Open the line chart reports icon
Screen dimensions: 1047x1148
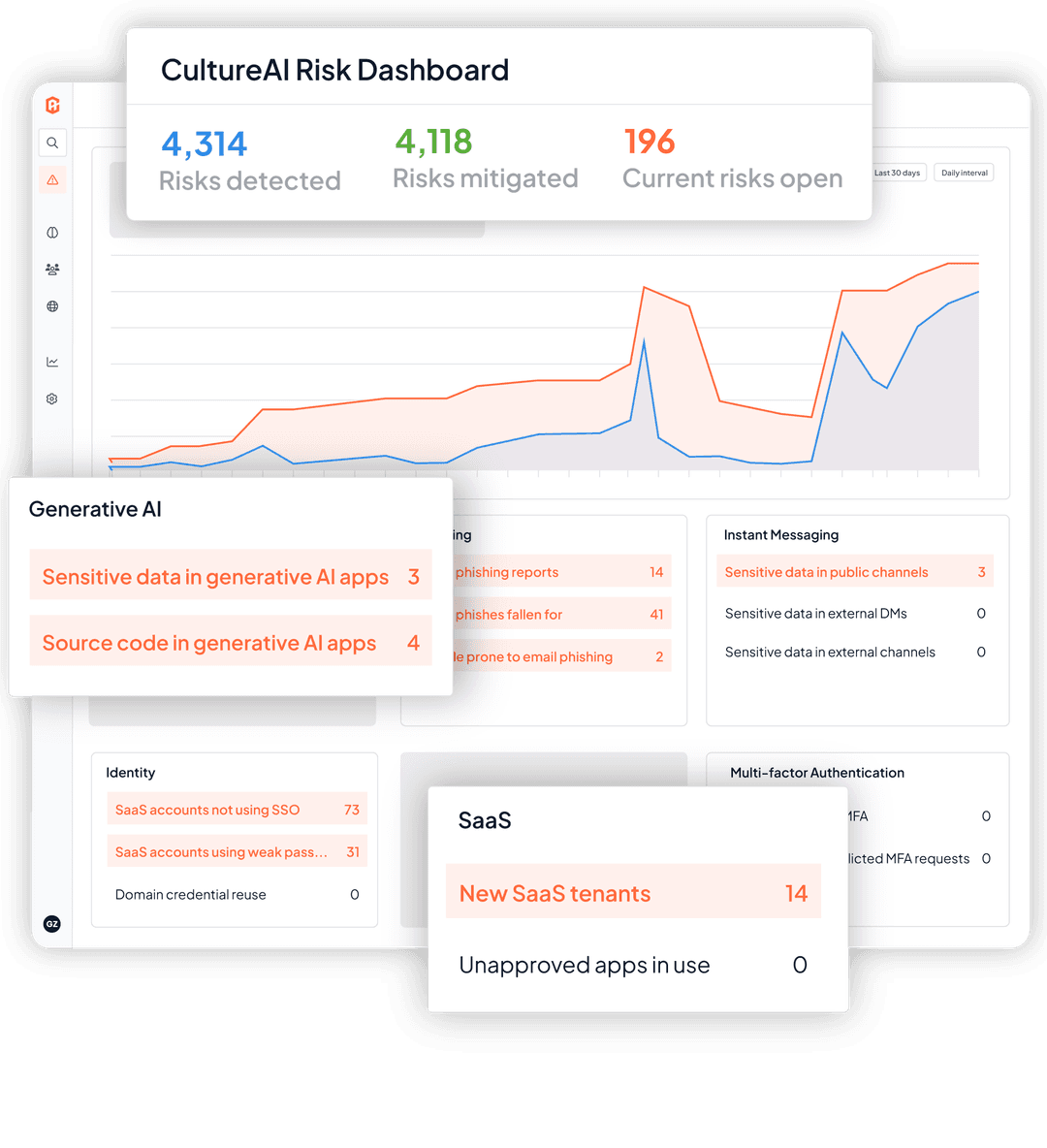[52, 362]
